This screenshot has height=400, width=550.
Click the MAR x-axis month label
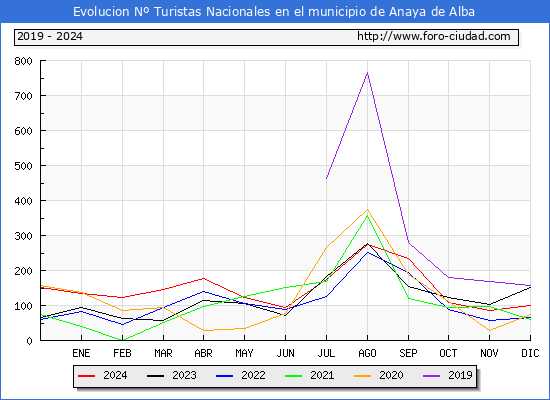coord(163,353)
